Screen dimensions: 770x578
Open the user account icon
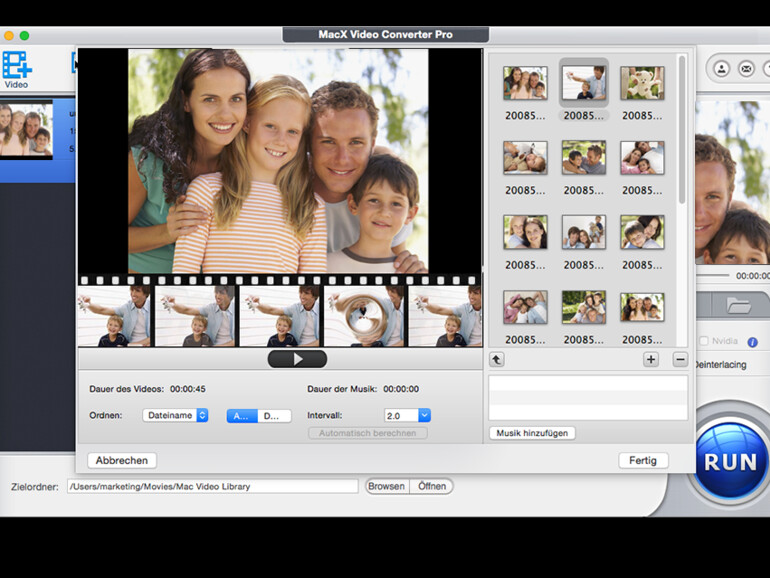pos(720,68)
